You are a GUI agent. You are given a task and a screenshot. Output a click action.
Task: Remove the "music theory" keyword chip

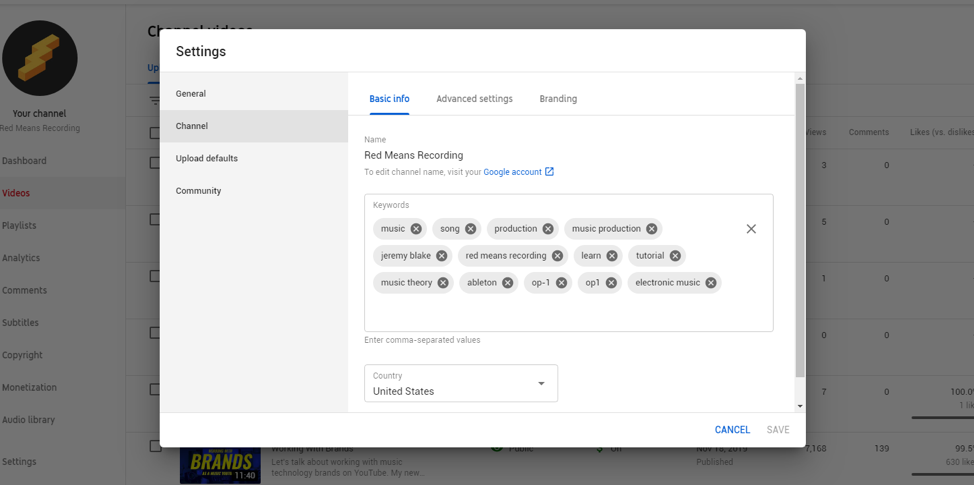tap(443, 283)
